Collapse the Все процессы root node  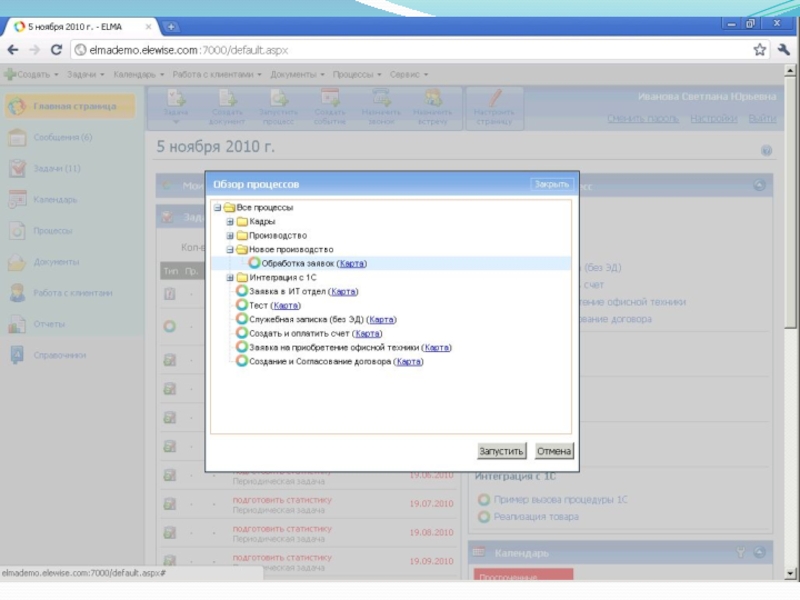[x=218, y=208]
